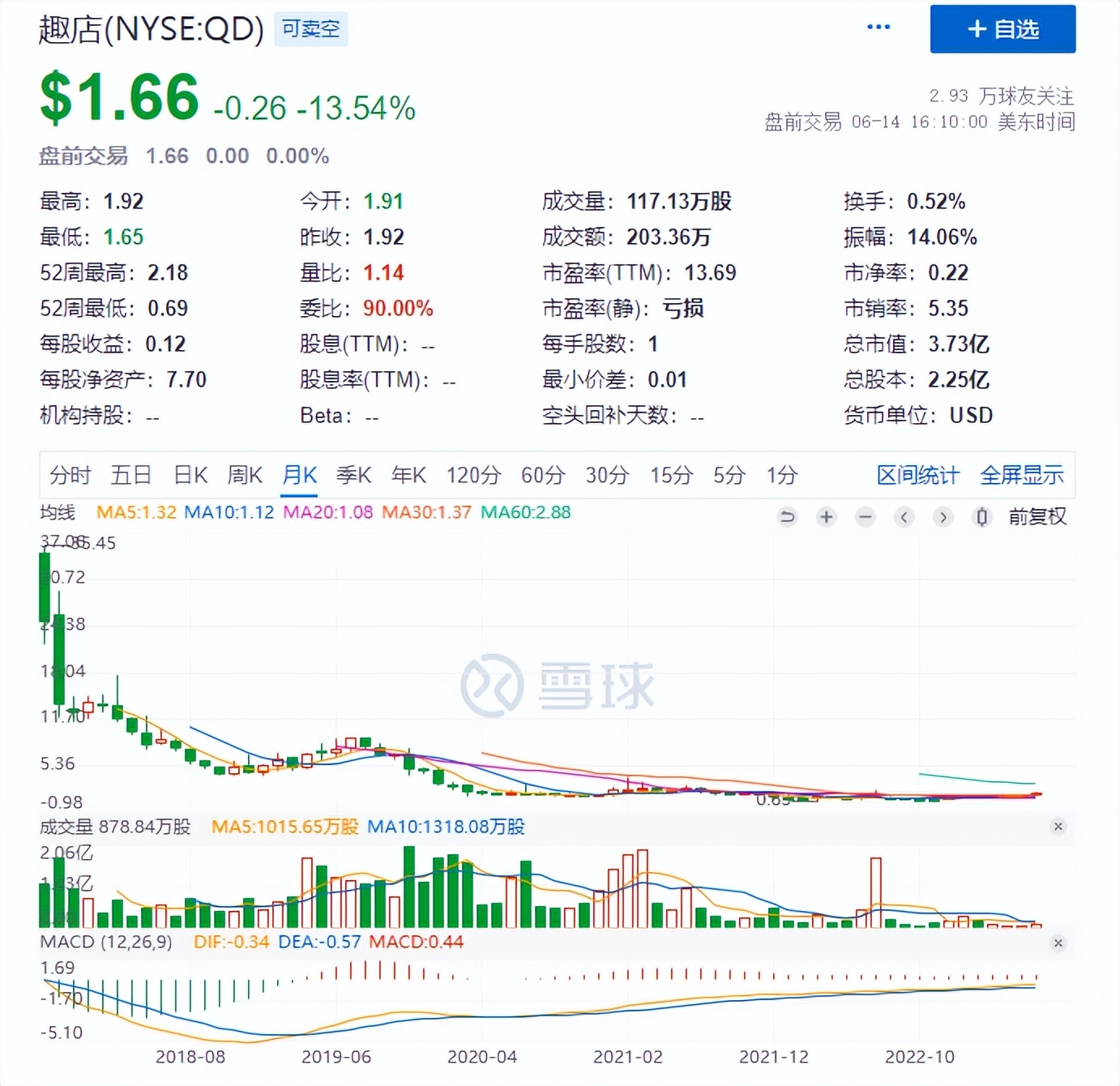Toggle 可卖空 short-selling label

coord(310,28)
